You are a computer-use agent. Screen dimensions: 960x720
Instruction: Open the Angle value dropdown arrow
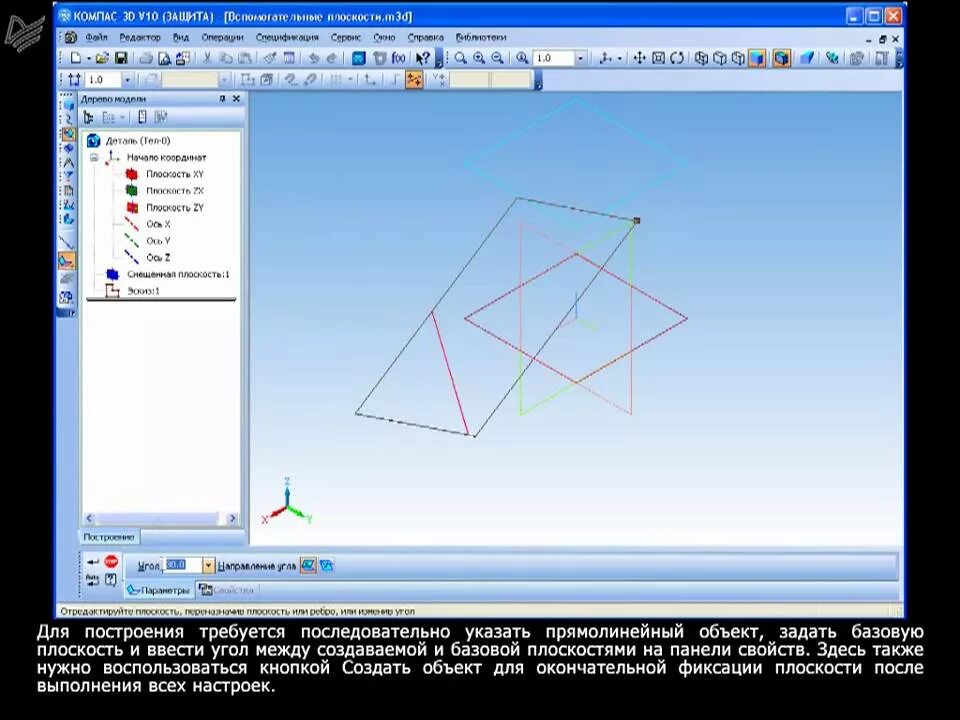(208, 566)
